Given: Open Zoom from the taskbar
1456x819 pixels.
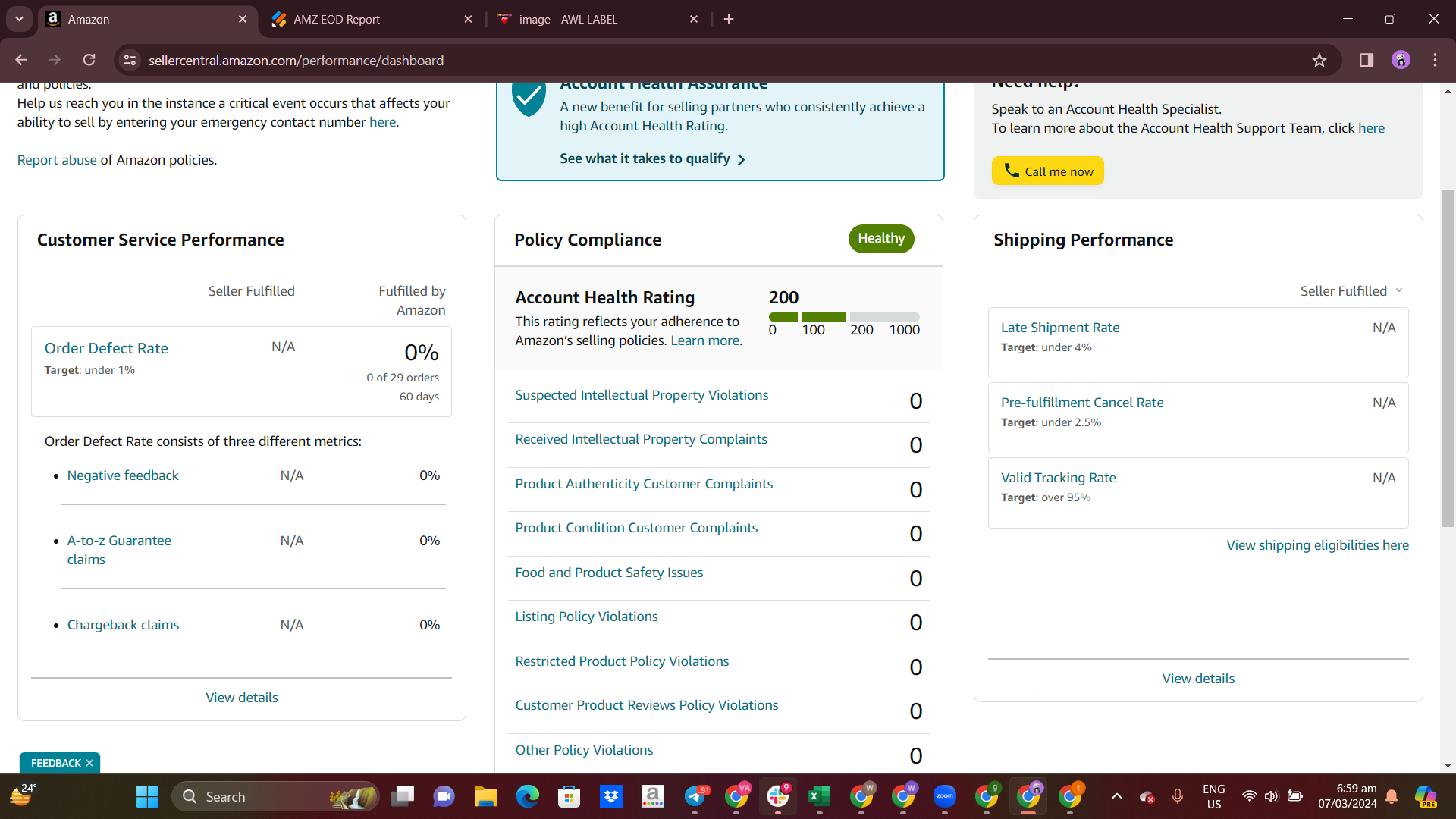Looking at the screenshot, I should (x=945, y=796).
